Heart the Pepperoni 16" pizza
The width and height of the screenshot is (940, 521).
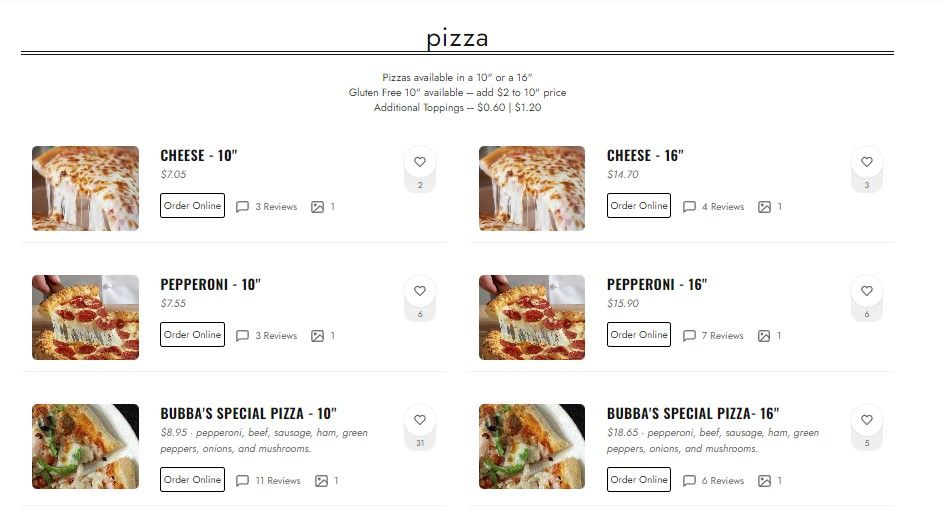coord(867,291)
